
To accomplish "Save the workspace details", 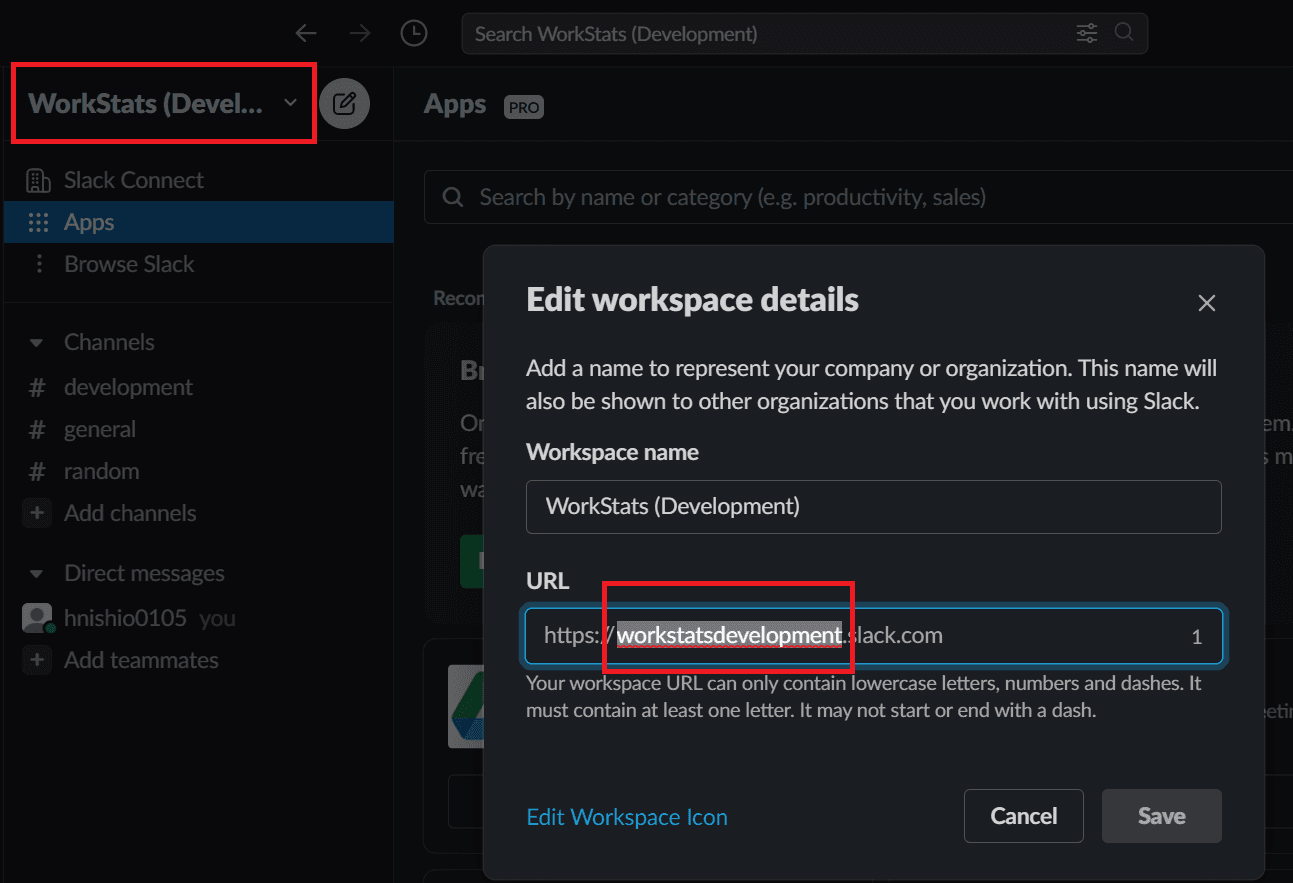I will pyautogui.click(x=1162, y=816).
